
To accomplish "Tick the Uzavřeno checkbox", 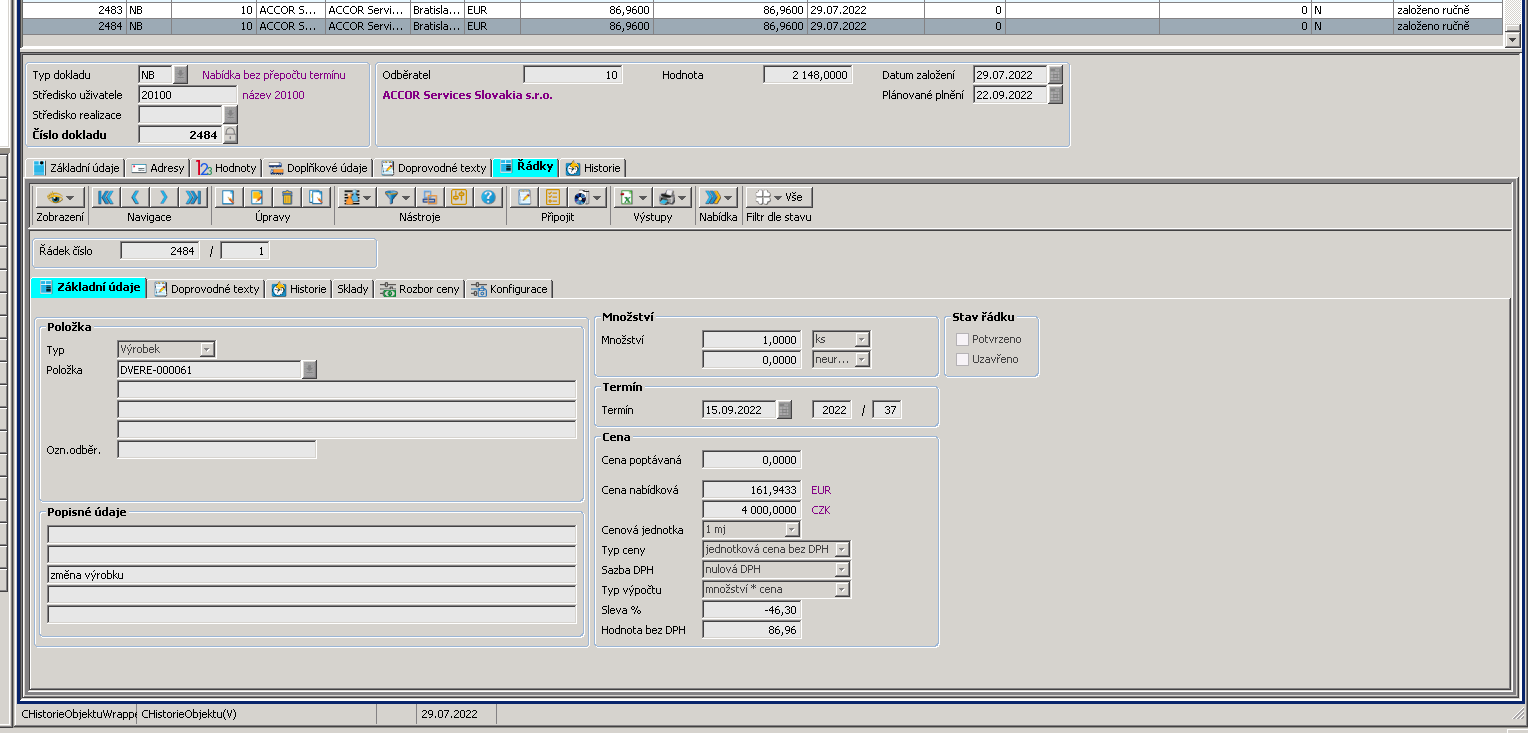I will click(x=963, y=359).
